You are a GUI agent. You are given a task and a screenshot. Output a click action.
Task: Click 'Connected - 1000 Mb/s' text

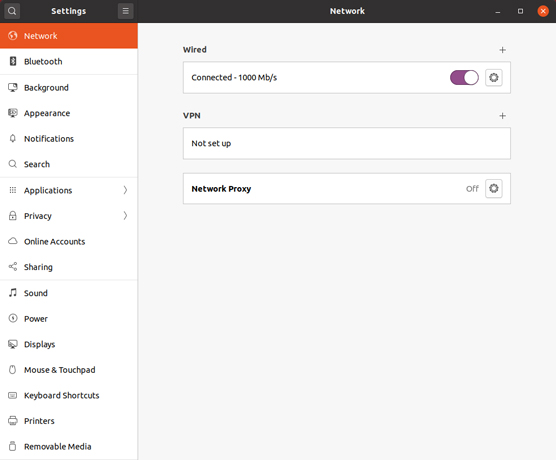tap(234, 77)
